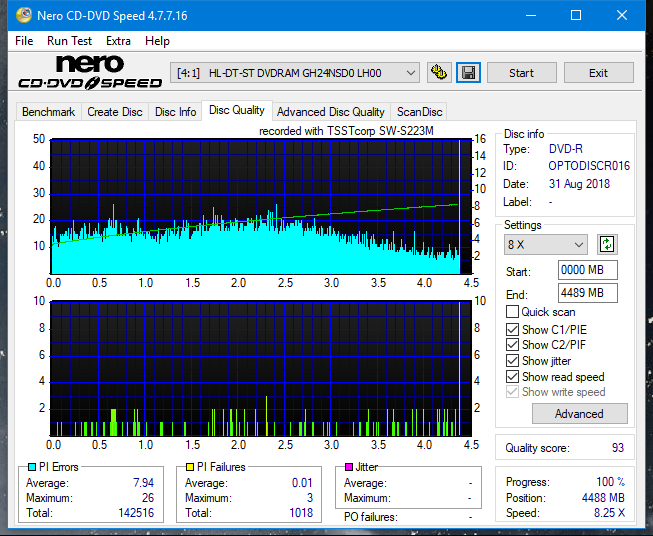Turn off Show read speed
Screen dimensions: 653x536
512,376
